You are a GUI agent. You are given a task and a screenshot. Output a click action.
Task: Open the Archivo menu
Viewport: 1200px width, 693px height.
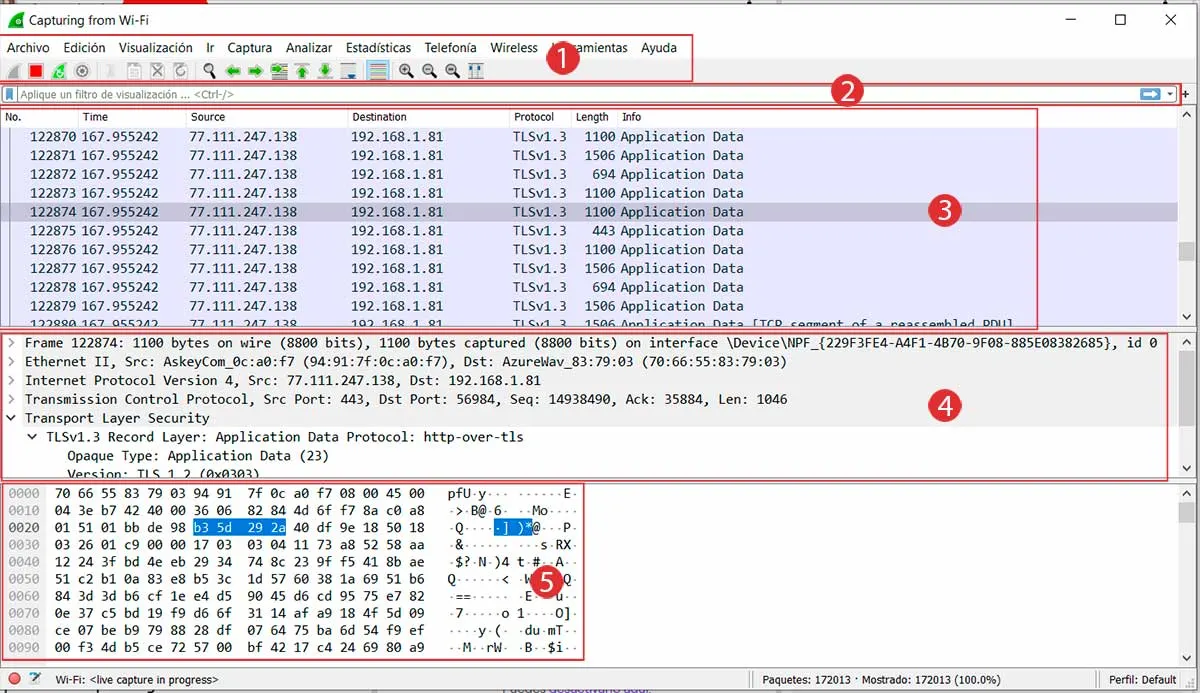28,47
